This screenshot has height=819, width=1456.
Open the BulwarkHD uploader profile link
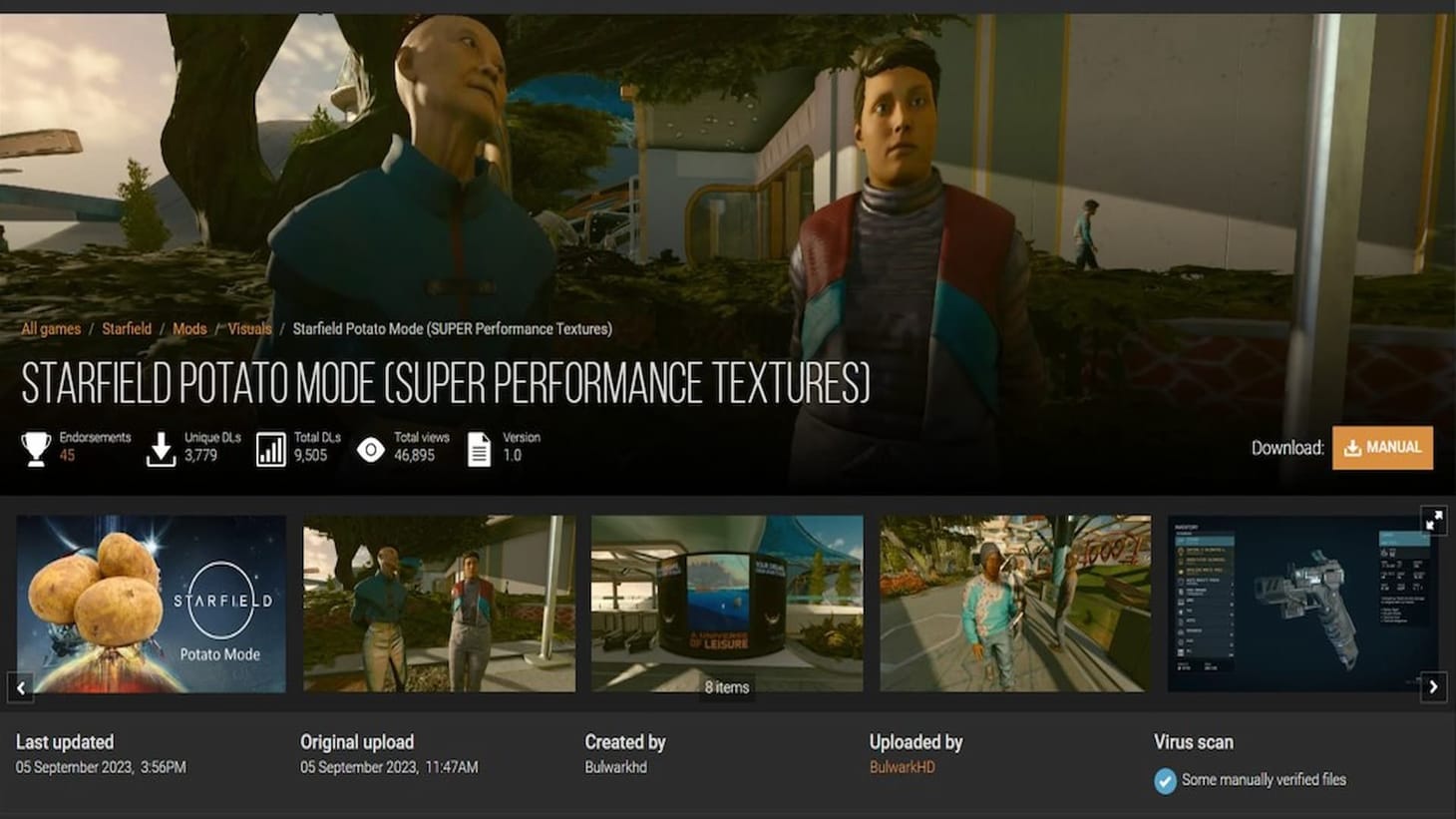pos(901,767)
